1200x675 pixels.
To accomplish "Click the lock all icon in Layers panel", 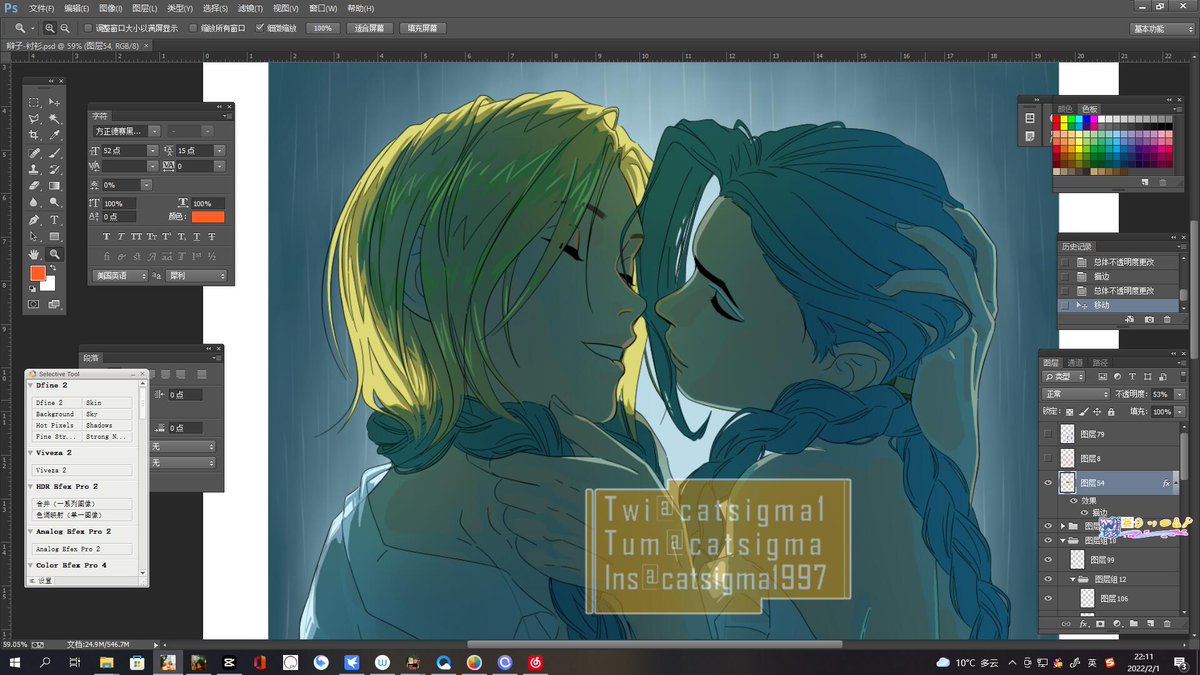I will click(x=1111, y=412).
